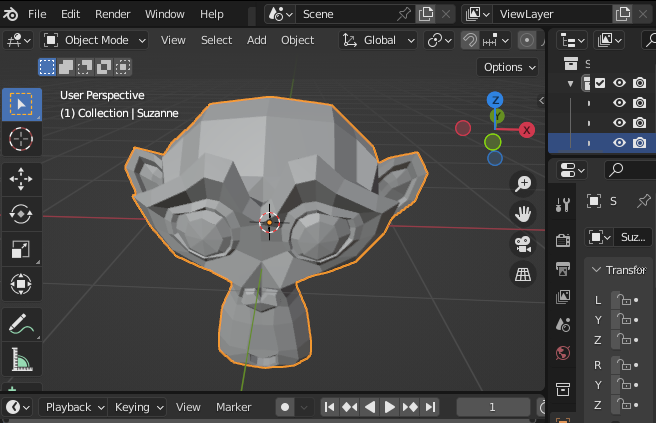The image size is (656, 423).
Task: Toggle camera view in viewport
Action: [x=522, y=243]
